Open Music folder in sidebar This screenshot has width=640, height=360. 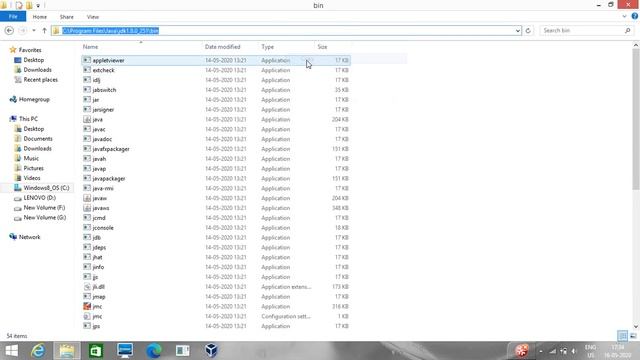31,158
